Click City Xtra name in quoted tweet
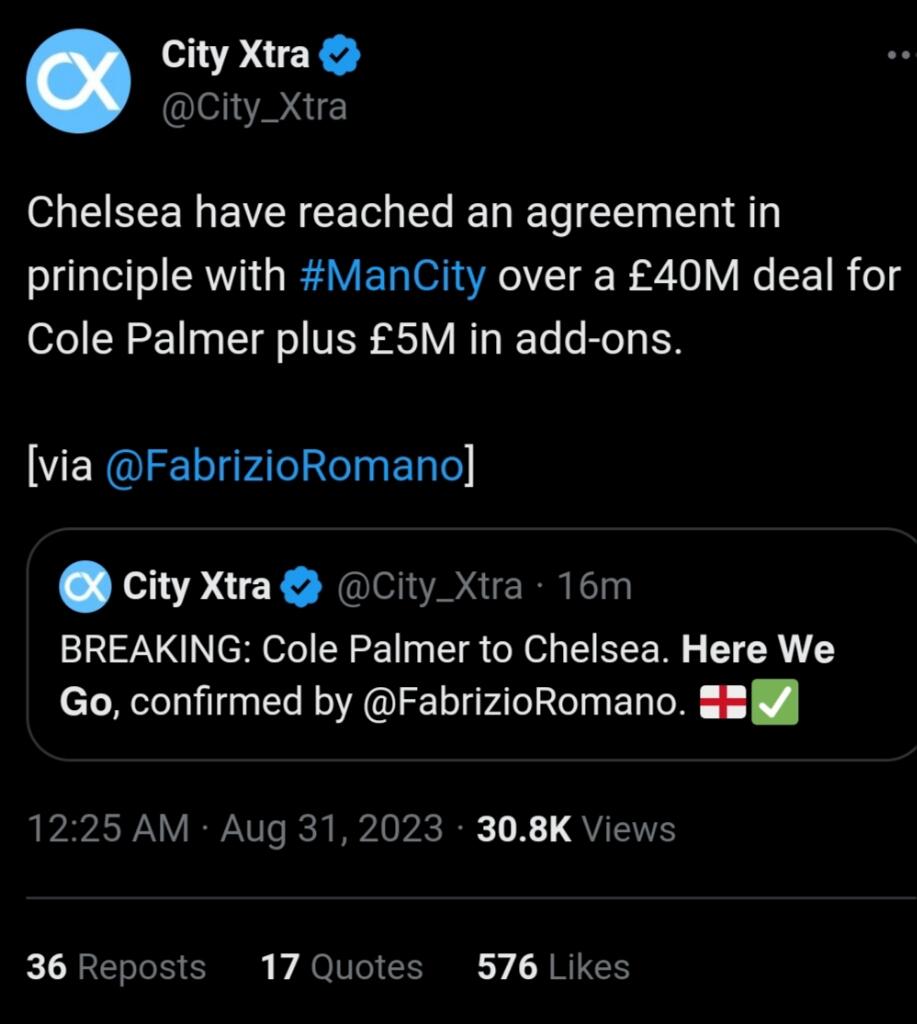The width and height of the screenshot is (917, 1024). tap(196, 587)
